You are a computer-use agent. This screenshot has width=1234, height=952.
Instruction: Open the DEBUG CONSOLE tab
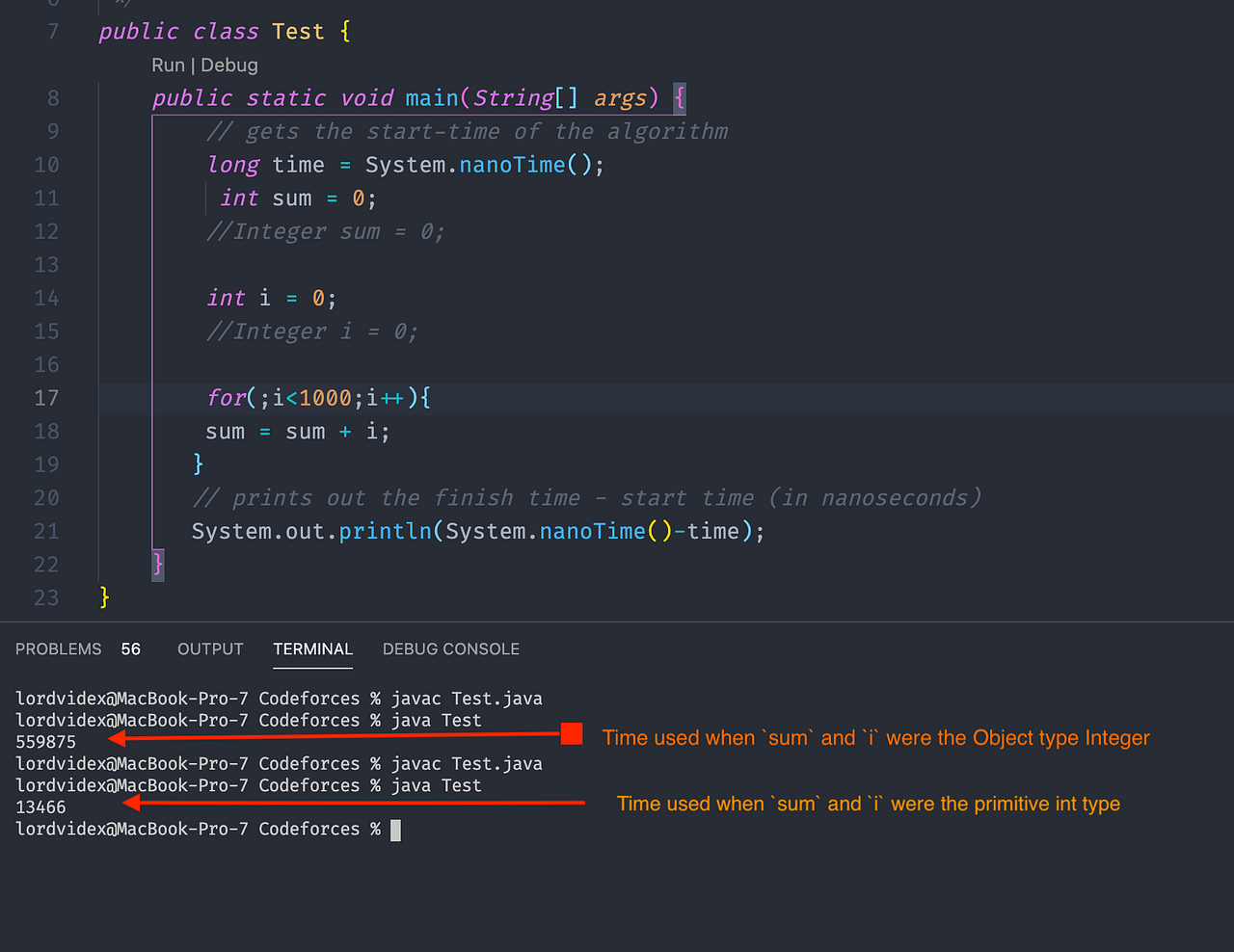pyautogui.click(x=450, y=648)
